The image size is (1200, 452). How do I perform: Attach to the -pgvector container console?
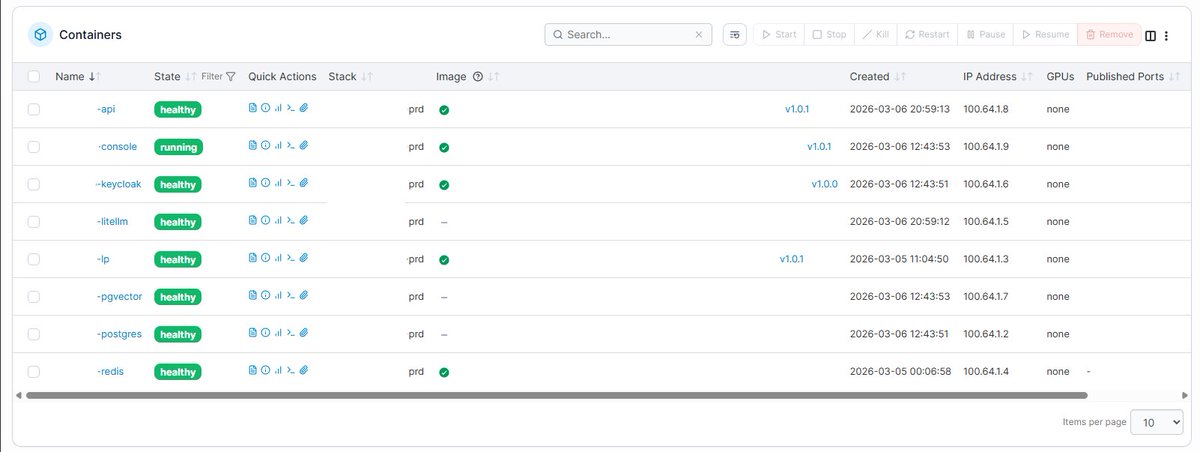[x=304, y=296]
